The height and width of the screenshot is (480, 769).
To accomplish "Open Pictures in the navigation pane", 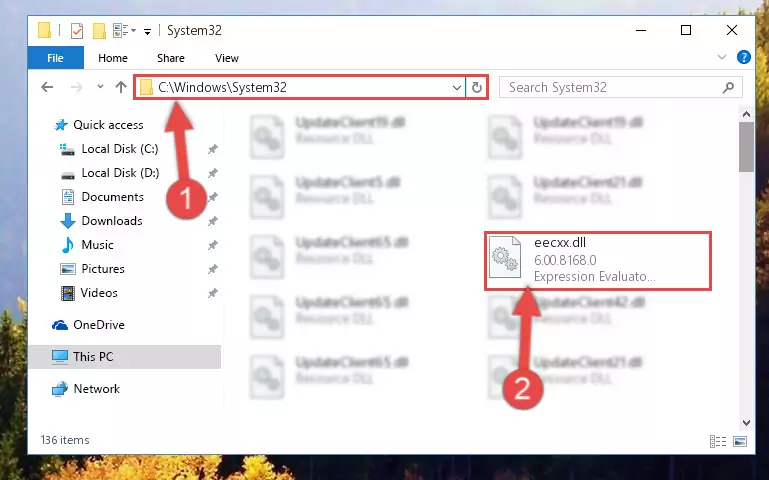I will coord(103,269).
